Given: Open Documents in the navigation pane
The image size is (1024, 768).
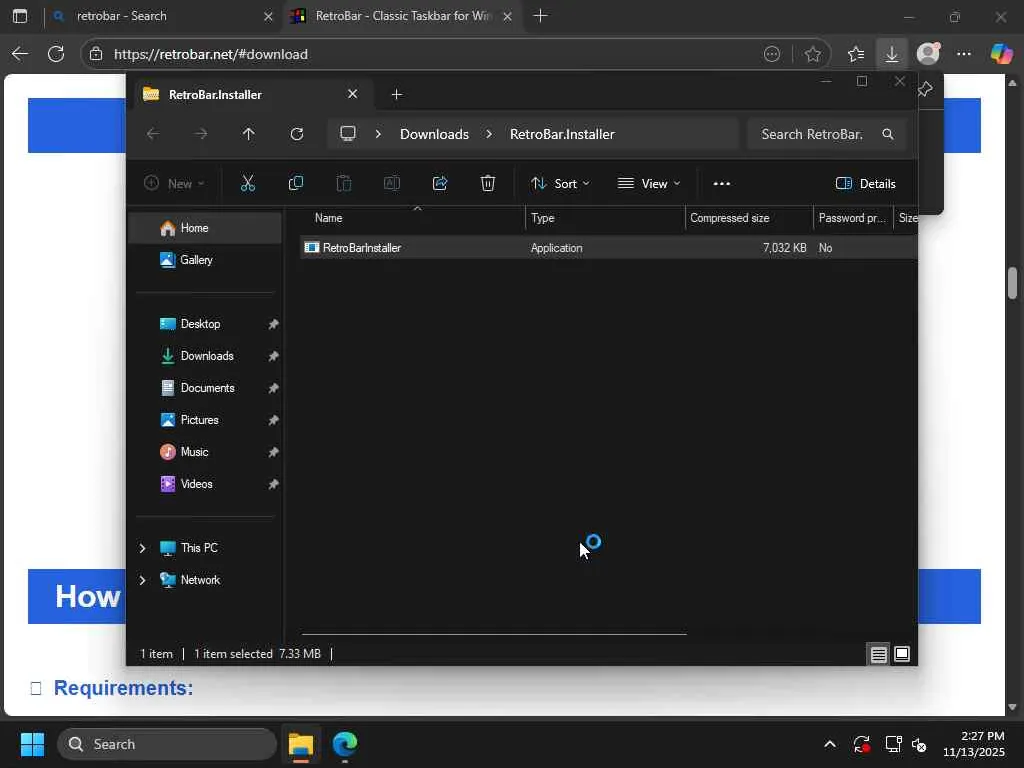Looking at the screenshot, I should point(205,388).
